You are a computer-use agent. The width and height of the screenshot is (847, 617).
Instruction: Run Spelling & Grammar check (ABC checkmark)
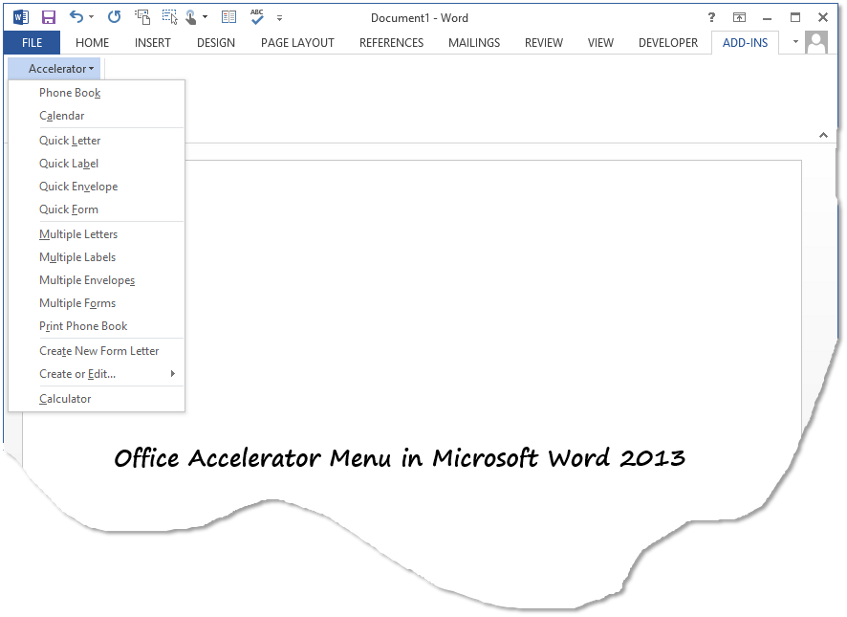coord(257,17)
